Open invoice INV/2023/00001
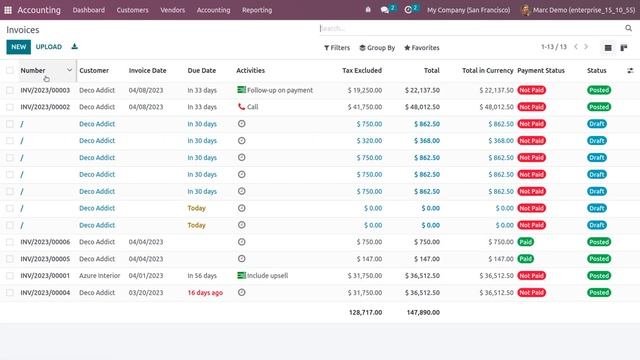640x360 pixels. pyautogui.click(x=45, y=276)
